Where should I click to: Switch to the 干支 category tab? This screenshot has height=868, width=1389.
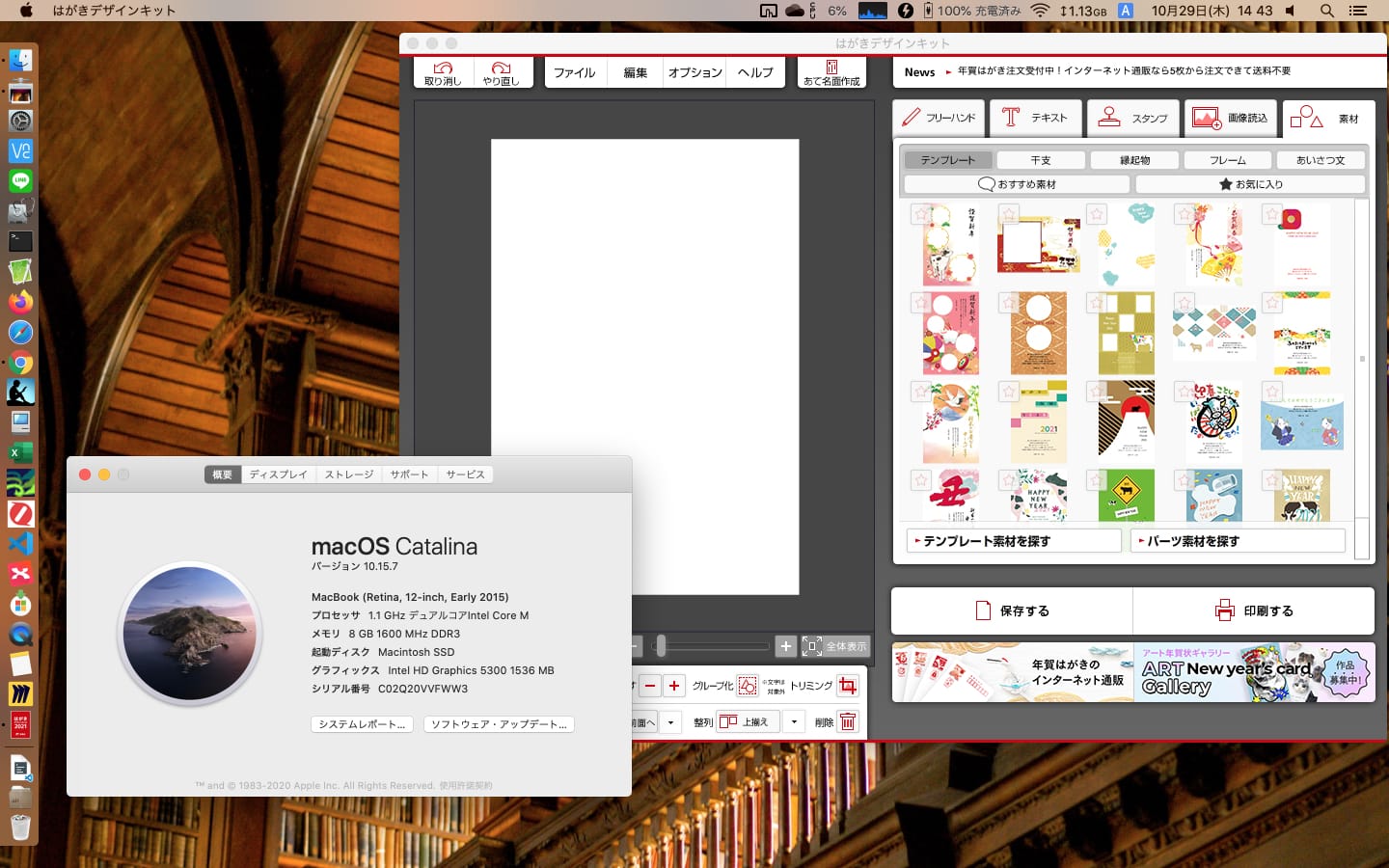(x=1041, y=160)
